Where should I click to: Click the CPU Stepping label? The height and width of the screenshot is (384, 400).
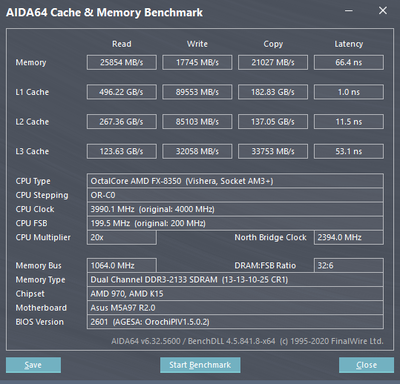pos(42,196)
